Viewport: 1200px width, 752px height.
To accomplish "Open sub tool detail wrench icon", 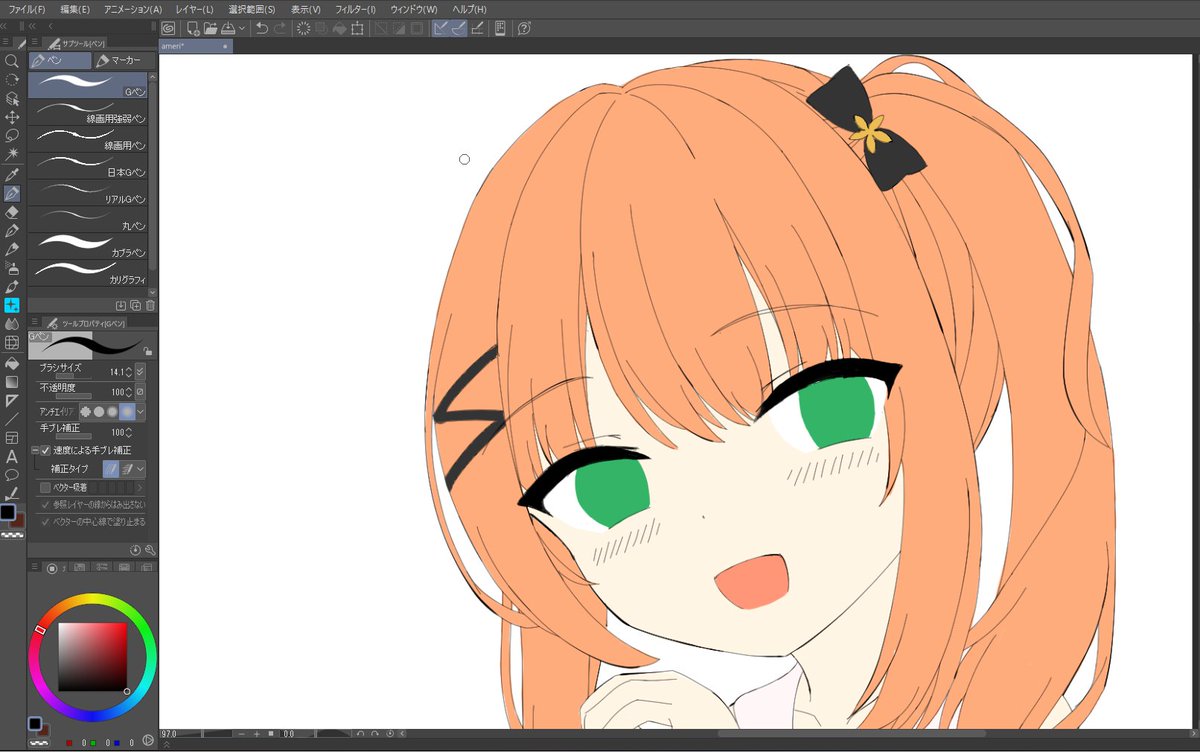I will coord(150,550).
